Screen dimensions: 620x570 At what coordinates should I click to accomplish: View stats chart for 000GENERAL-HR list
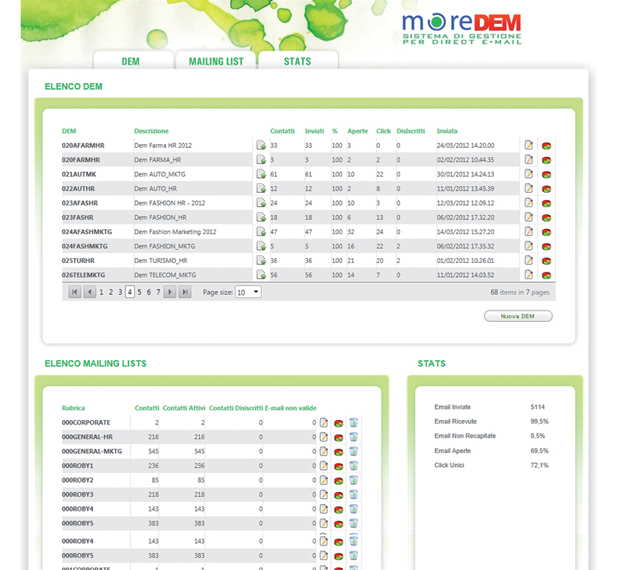point(338,438)
